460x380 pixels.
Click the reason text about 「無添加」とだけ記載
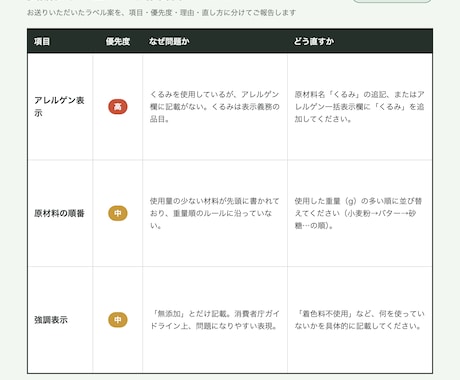[215, 320]
